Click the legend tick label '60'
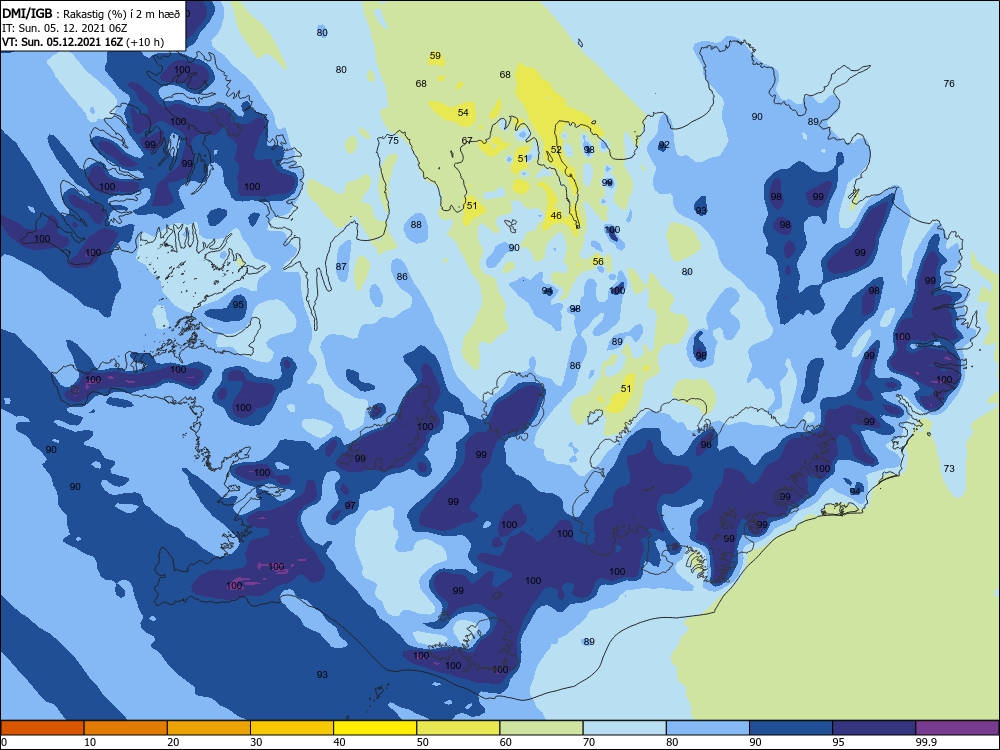This screenshot has height=750, width=1000. tap(506, 742)
